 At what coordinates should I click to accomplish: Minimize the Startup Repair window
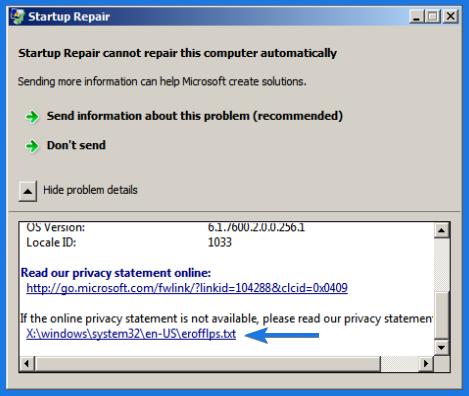coord(417,16)
